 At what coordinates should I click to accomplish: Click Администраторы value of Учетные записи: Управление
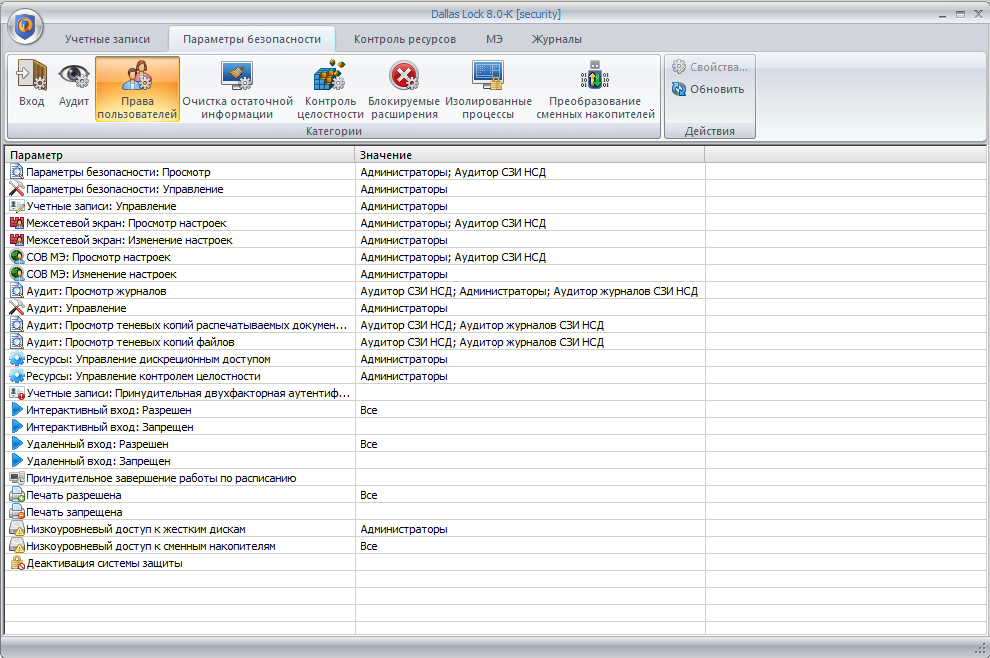404,206
